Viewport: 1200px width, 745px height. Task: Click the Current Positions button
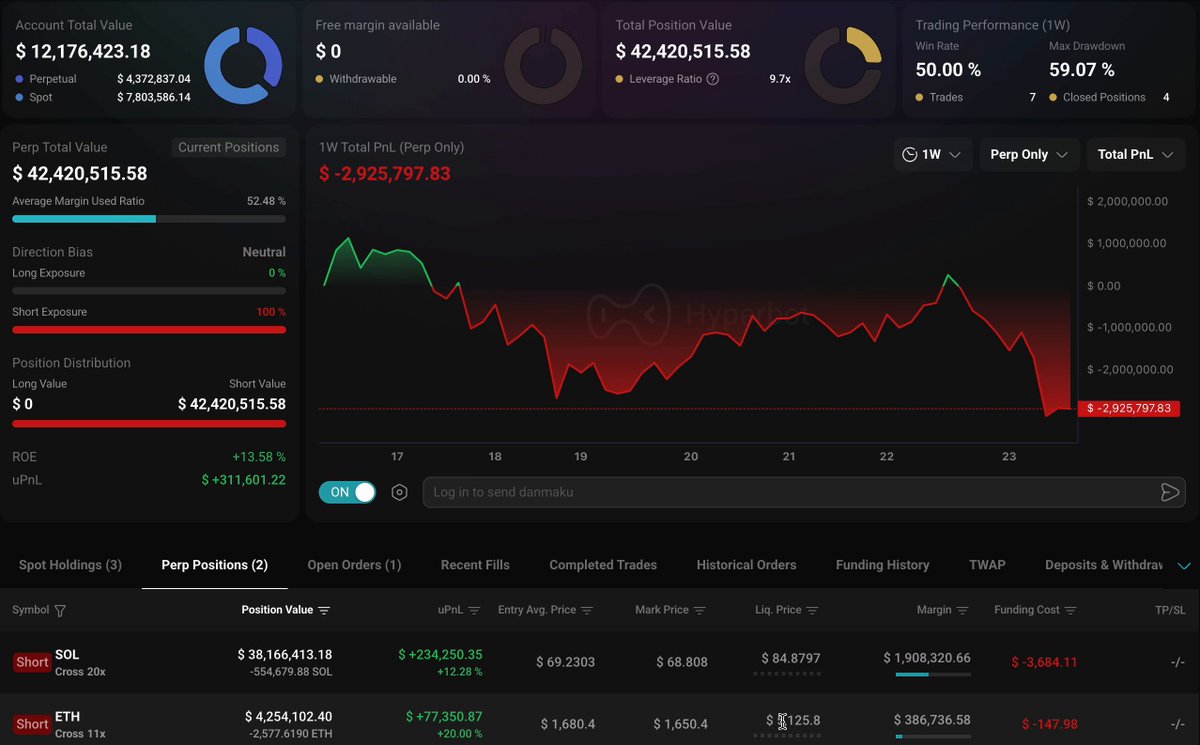(x=229, y=147)
